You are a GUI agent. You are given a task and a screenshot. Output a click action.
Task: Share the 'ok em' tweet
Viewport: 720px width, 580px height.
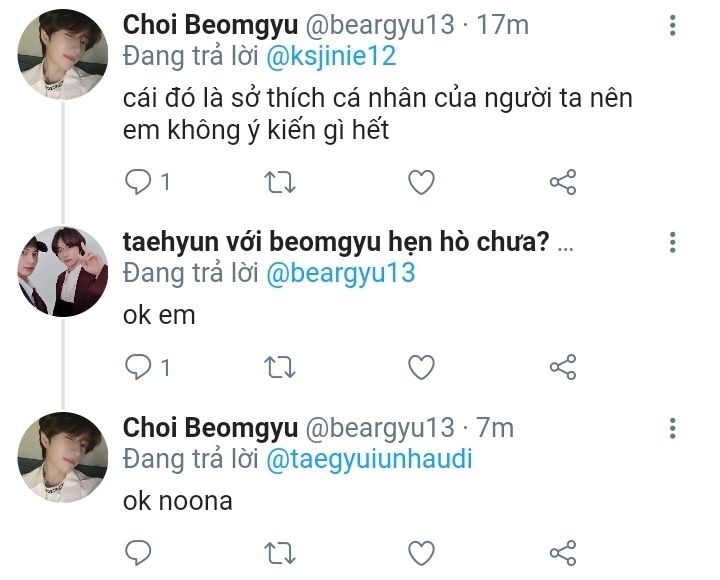click(x=563, y=366)
